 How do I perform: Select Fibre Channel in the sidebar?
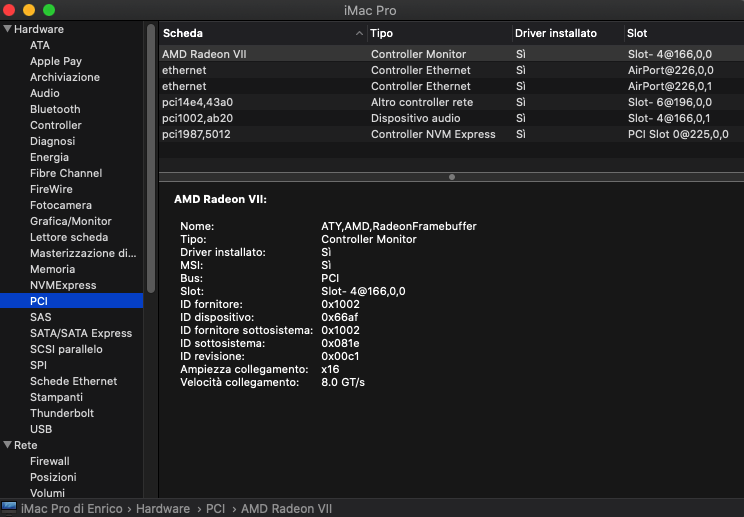click(x=66, y=173)
